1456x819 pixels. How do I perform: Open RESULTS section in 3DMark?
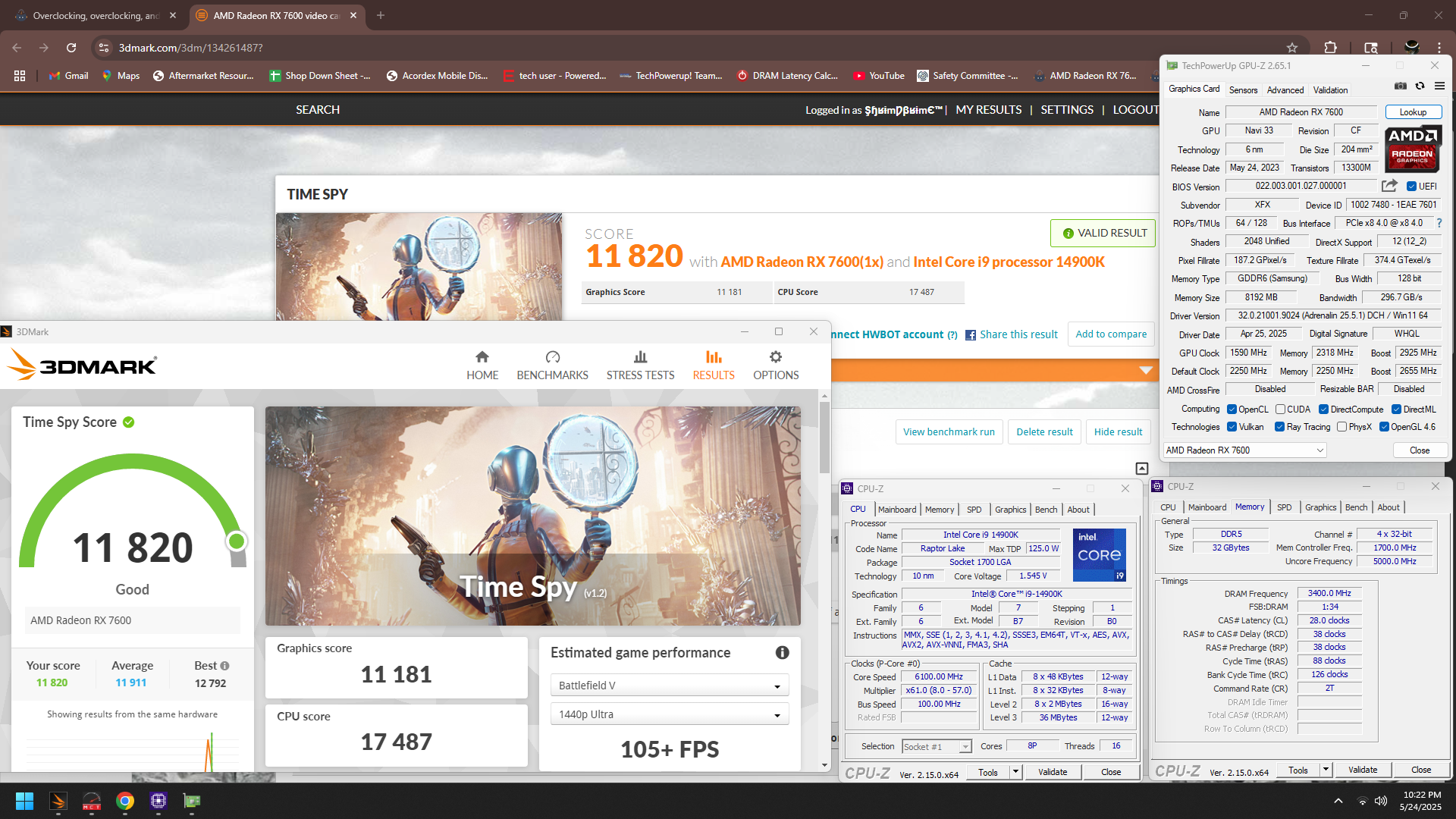(x=714, y=366)
